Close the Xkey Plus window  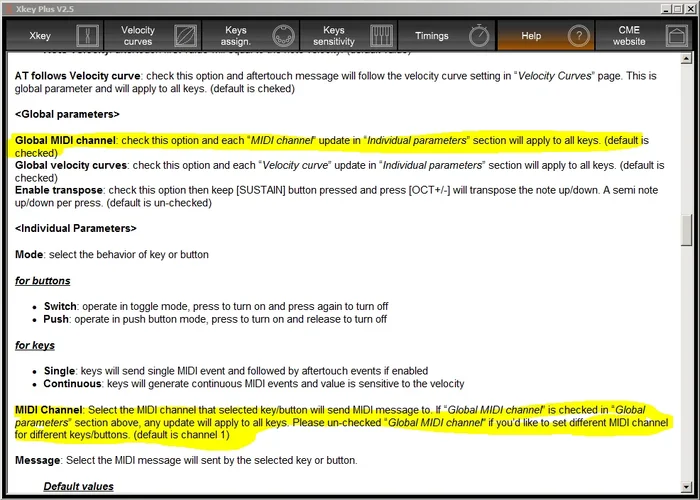689,8
